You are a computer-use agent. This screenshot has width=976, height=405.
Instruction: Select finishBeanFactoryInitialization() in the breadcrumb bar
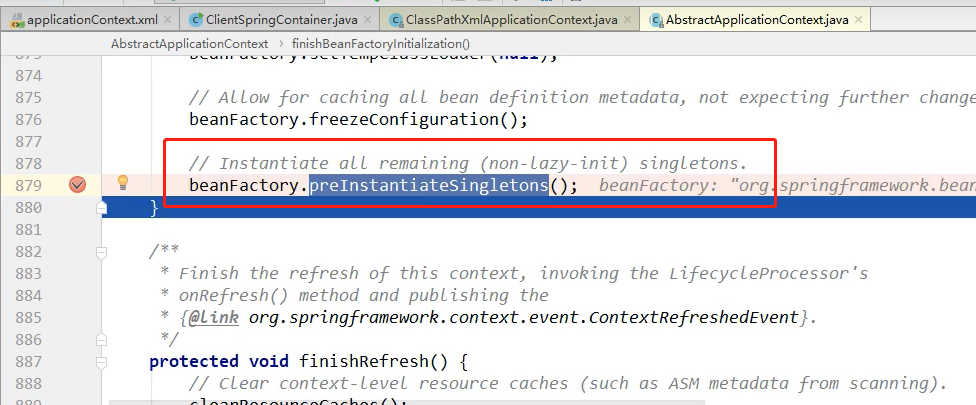(x=381, y=44)
